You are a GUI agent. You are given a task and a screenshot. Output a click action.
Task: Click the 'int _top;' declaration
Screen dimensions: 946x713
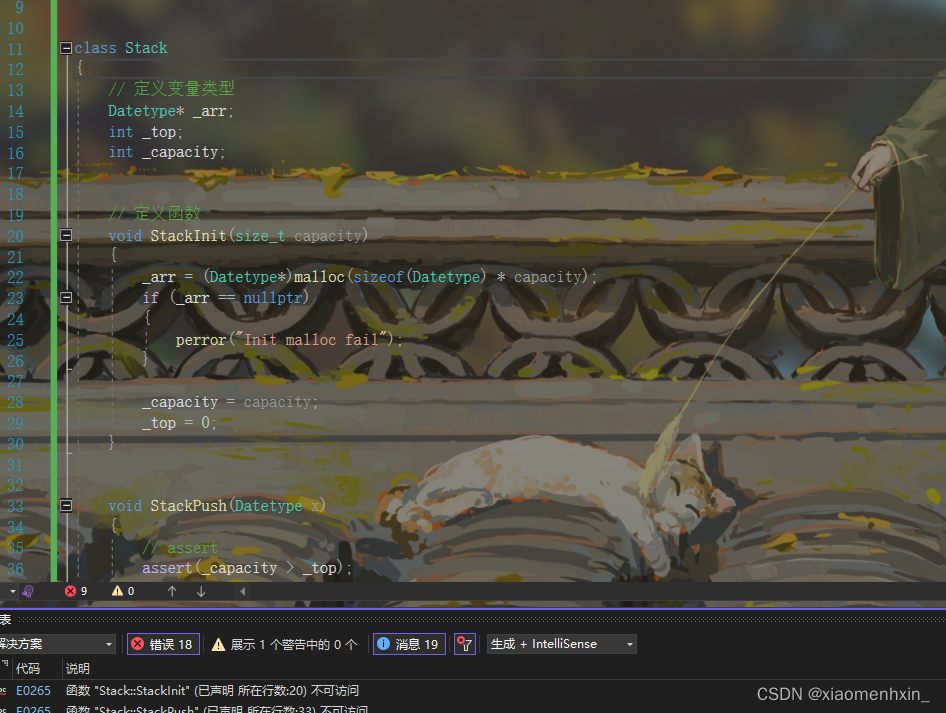pyautogui.click(x=145, y=132)
